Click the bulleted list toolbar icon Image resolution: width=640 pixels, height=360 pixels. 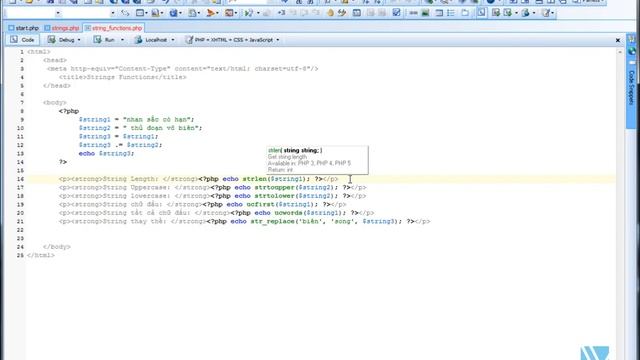point(451,13)
